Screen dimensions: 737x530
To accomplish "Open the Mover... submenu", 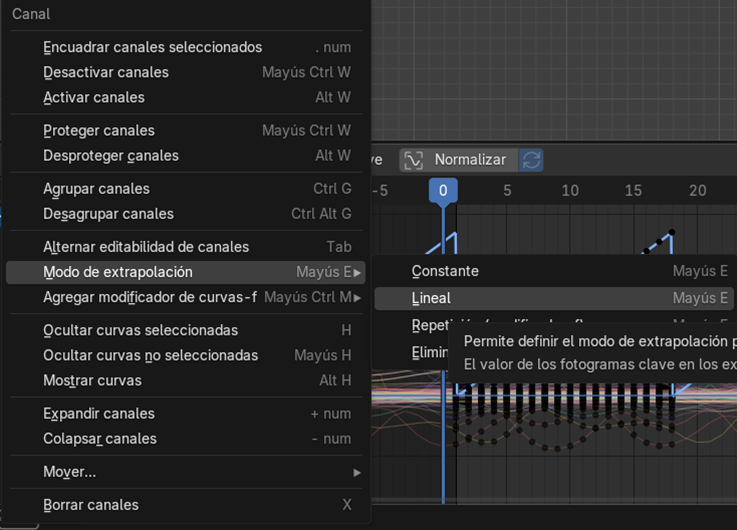I will coord(186,472).
